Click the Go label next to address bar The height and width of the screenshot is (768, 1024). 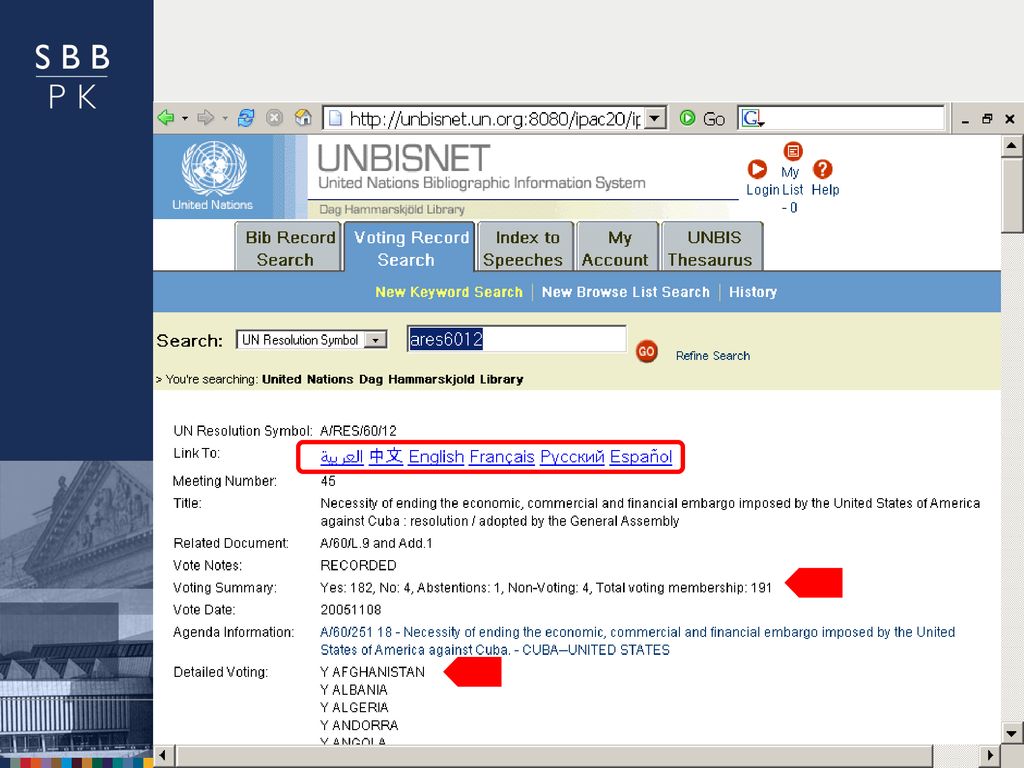(714, 119)
